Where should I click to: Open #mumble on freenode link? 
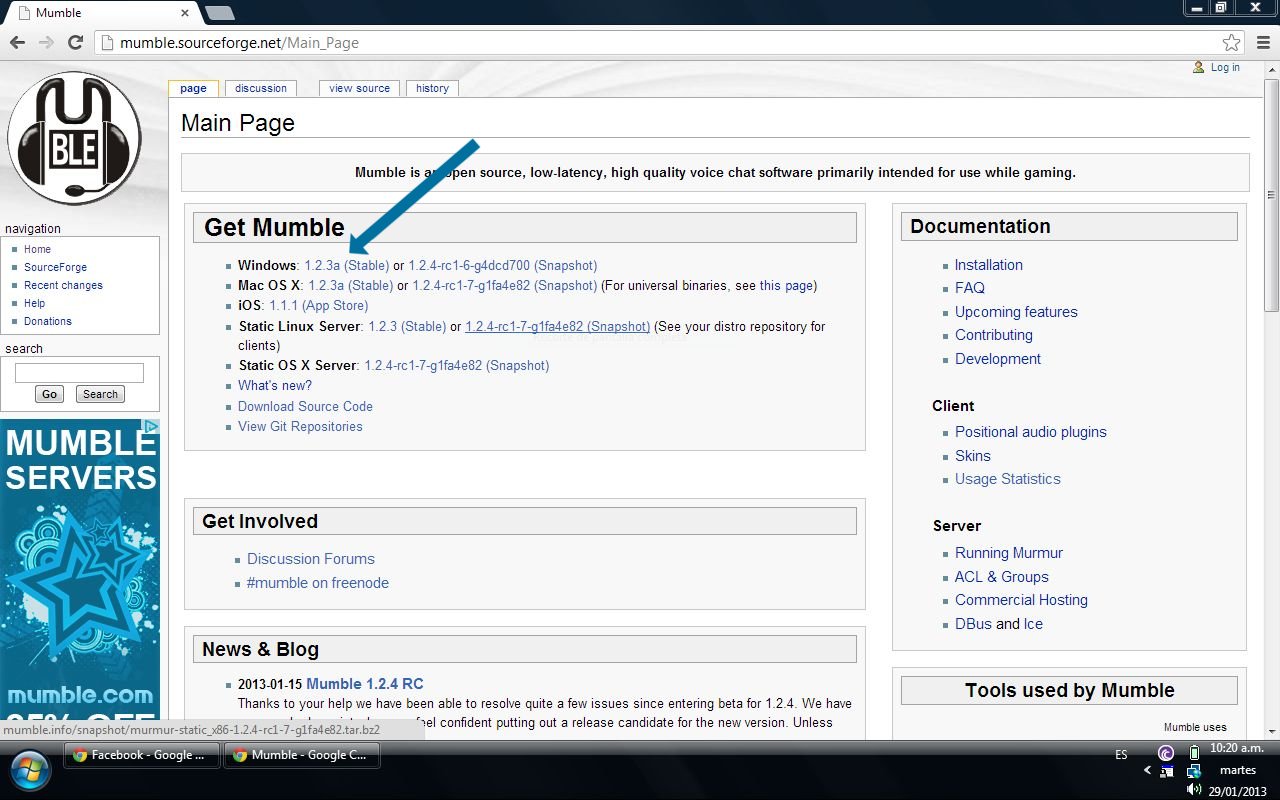click(x=318, y=583)
